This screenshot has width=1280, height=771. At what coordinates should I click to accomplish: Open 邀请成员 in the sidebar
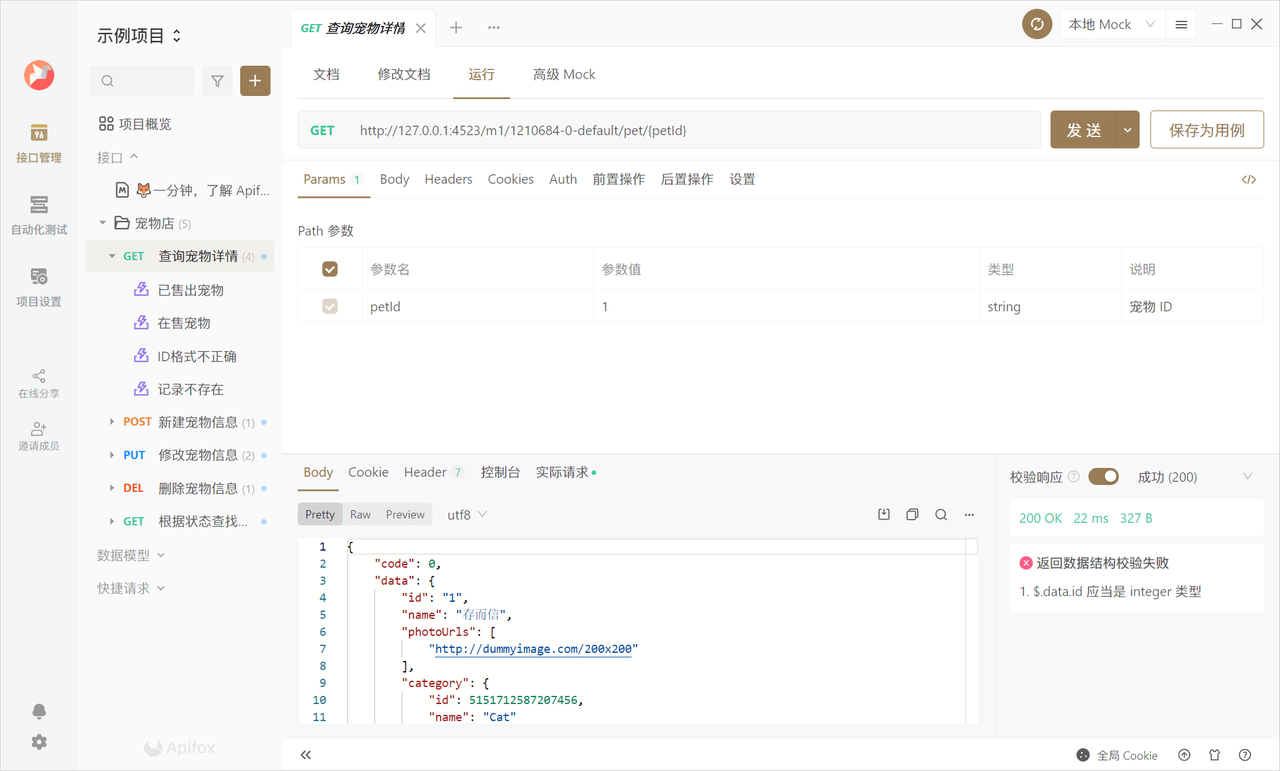pos(39,436)
